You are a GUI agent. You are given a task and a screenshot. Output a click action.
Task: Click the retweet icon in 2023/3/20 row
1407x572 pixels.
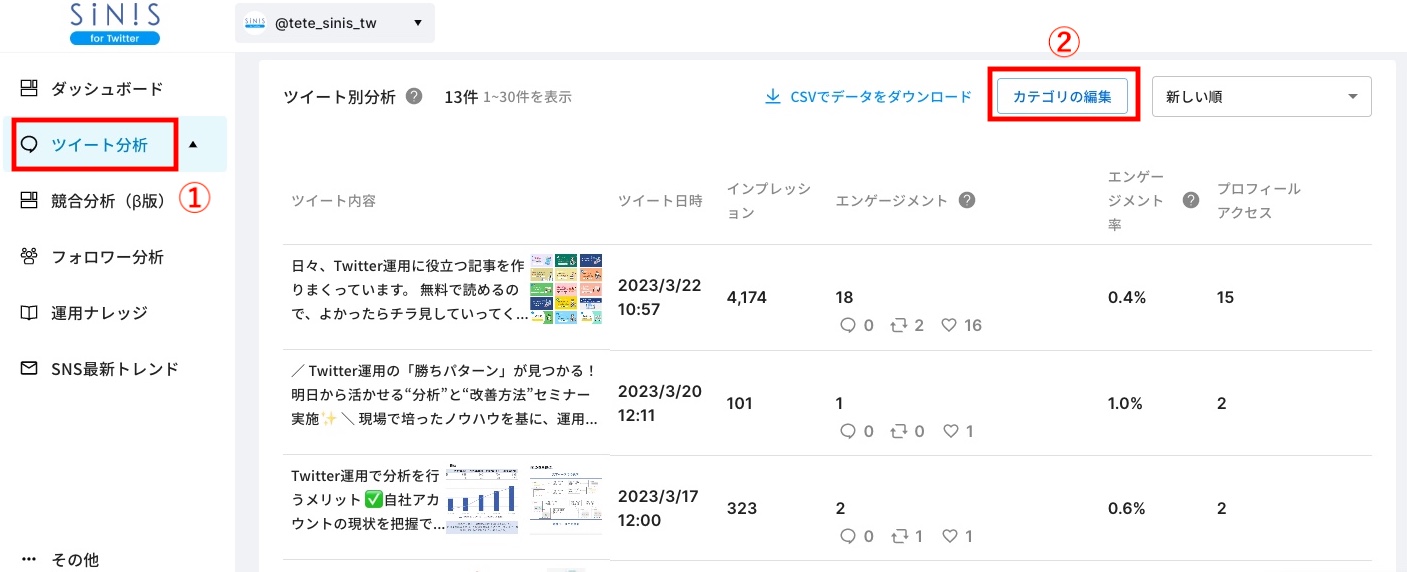(898, 431)
